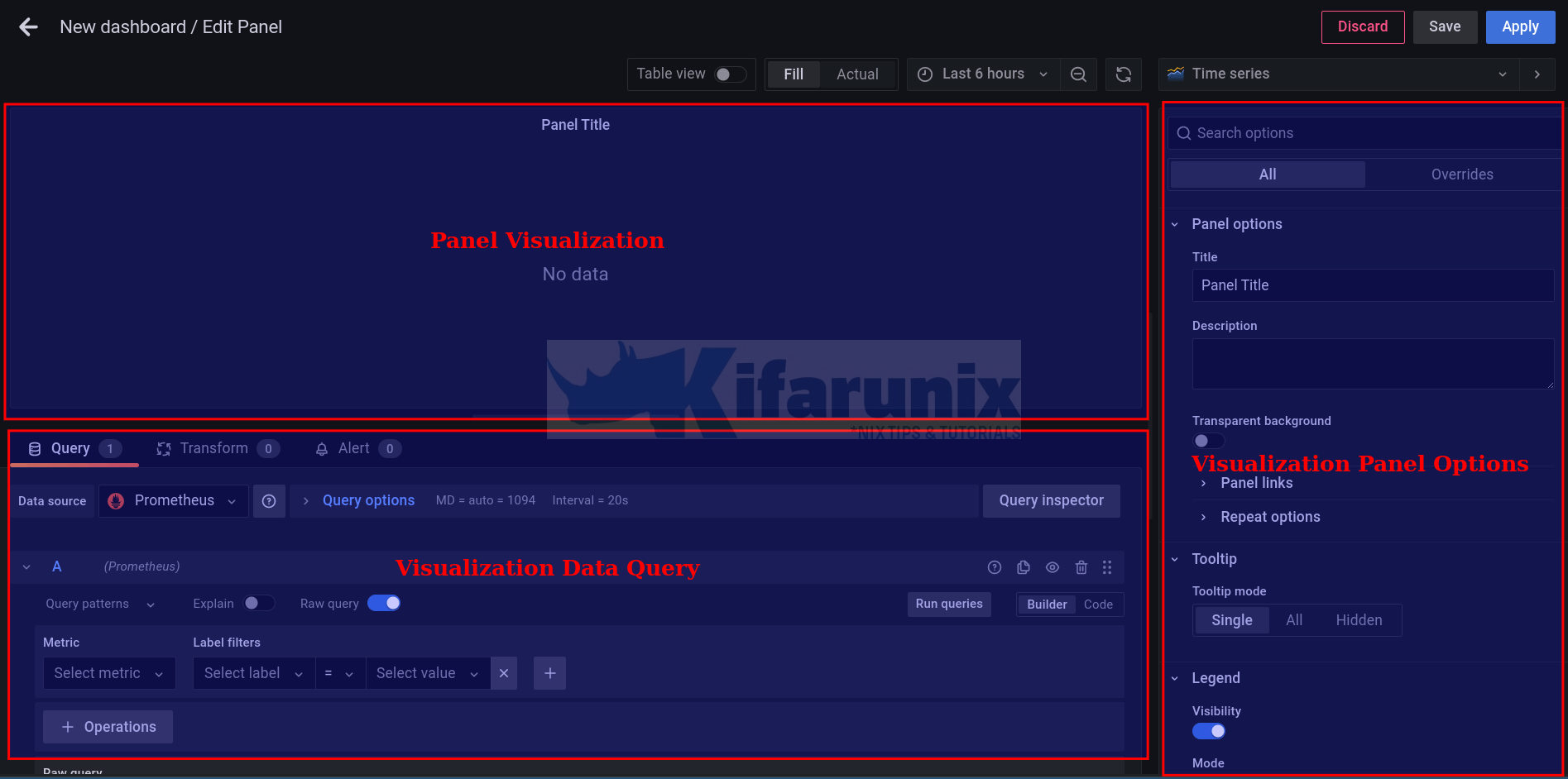Select the Hidden tooltip mode

pos(1359,620)
